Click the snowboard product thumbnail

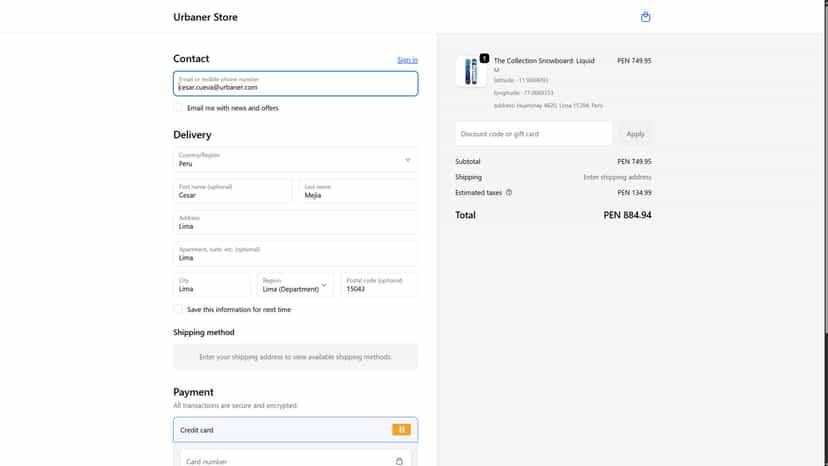[x=471, y=71]
